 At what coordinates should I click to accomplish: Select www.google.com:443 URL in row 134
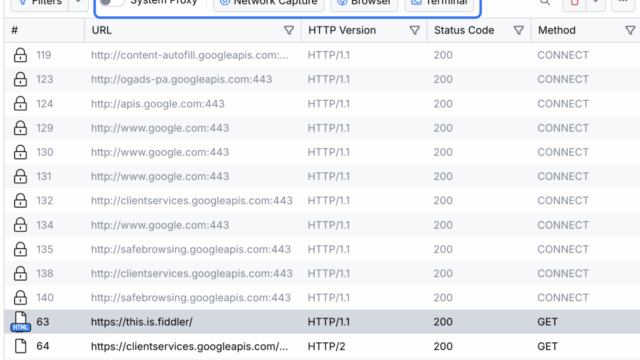160,225
